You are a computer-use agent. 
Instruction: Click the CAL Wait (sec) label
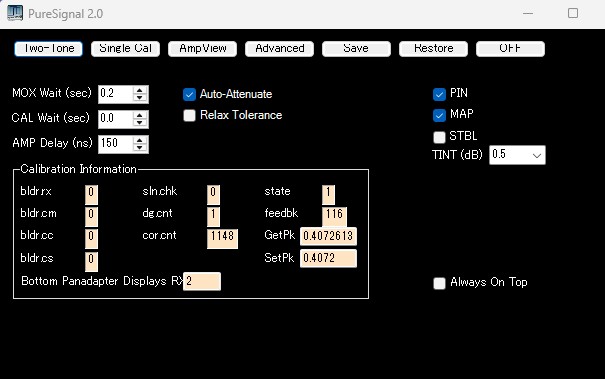51,118
